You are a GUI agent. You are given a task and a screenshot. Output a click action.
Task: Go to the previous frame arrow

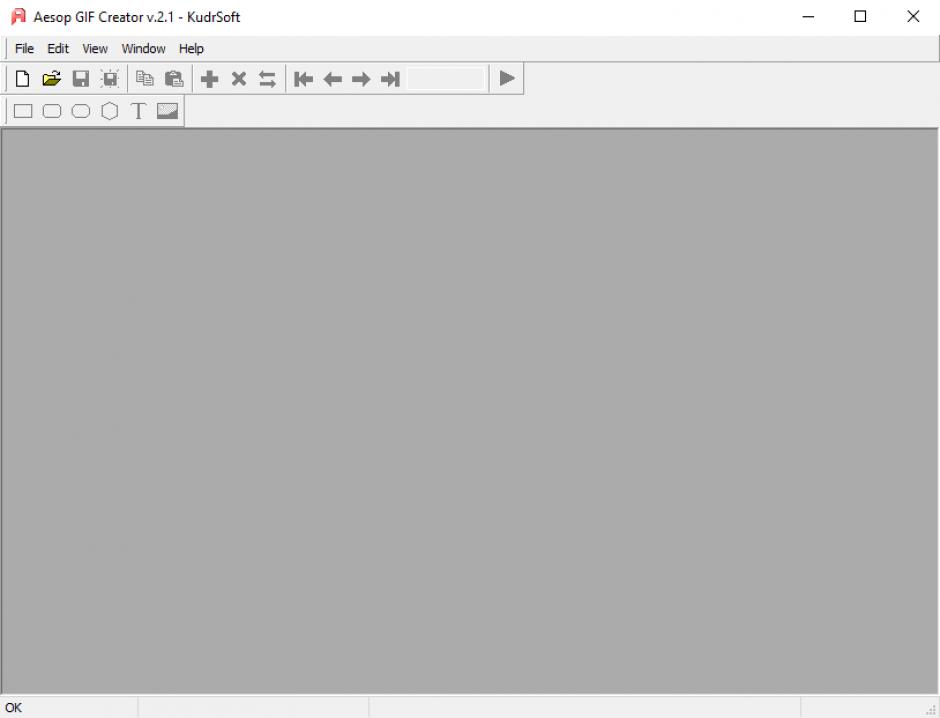tap(332, 79)
